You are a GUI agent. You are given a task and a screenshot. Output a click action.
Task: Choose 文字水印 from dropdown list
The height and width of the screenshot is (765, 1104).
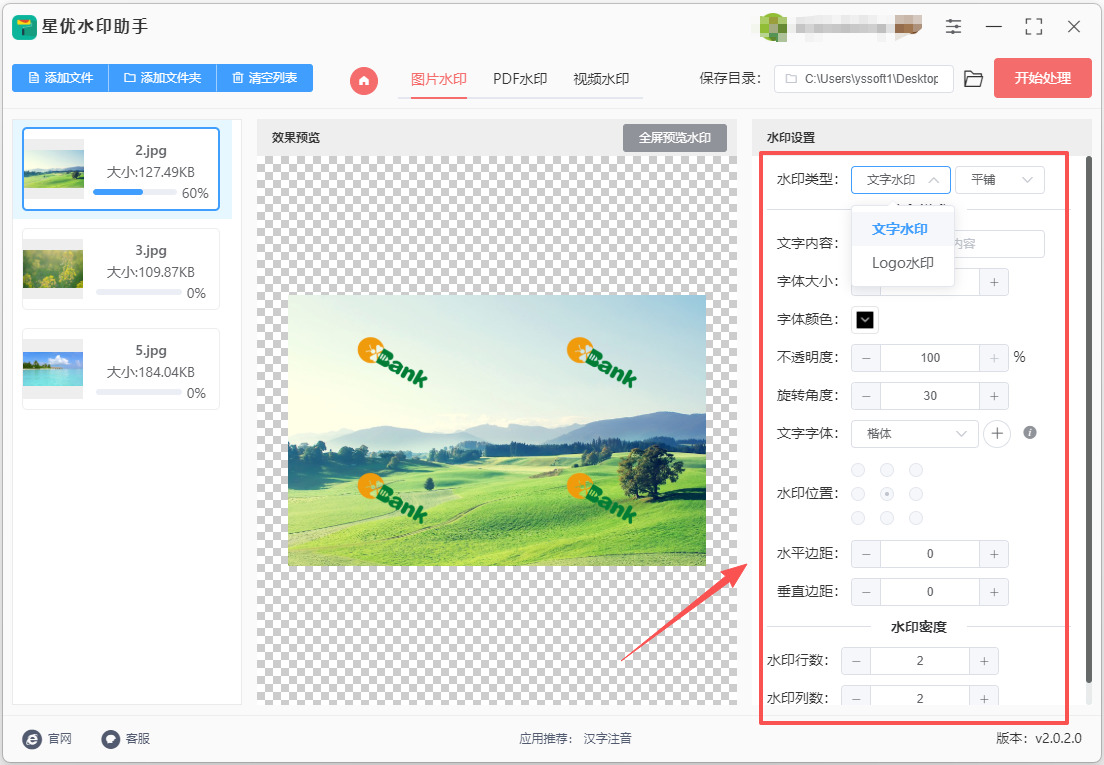902,229
